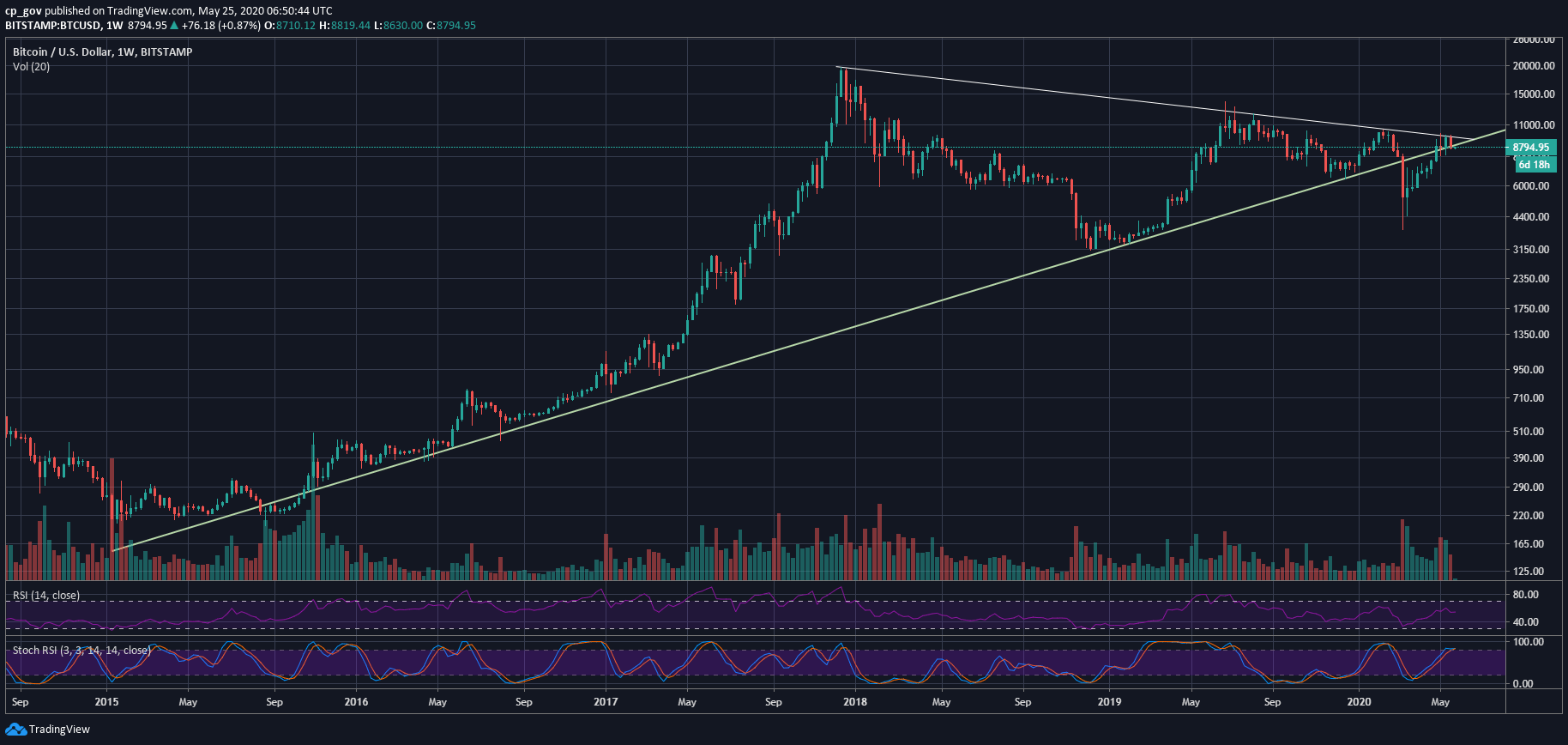Screen dimensions: 1568x745
Task: Click the 'Stoch RSI (3, 3, 14, 14, close)' label
Action: 81,650
